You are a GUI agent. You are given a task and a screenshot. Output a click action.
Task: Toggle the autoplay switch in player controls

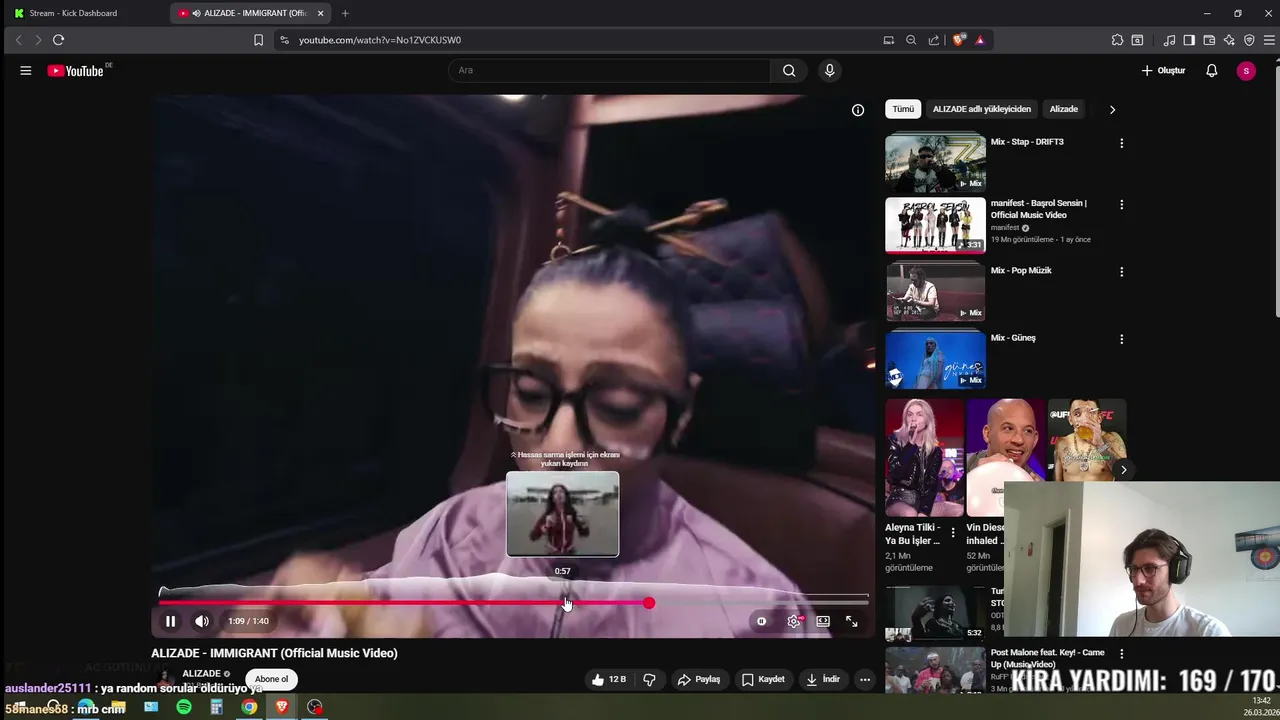tap(761, 621)
